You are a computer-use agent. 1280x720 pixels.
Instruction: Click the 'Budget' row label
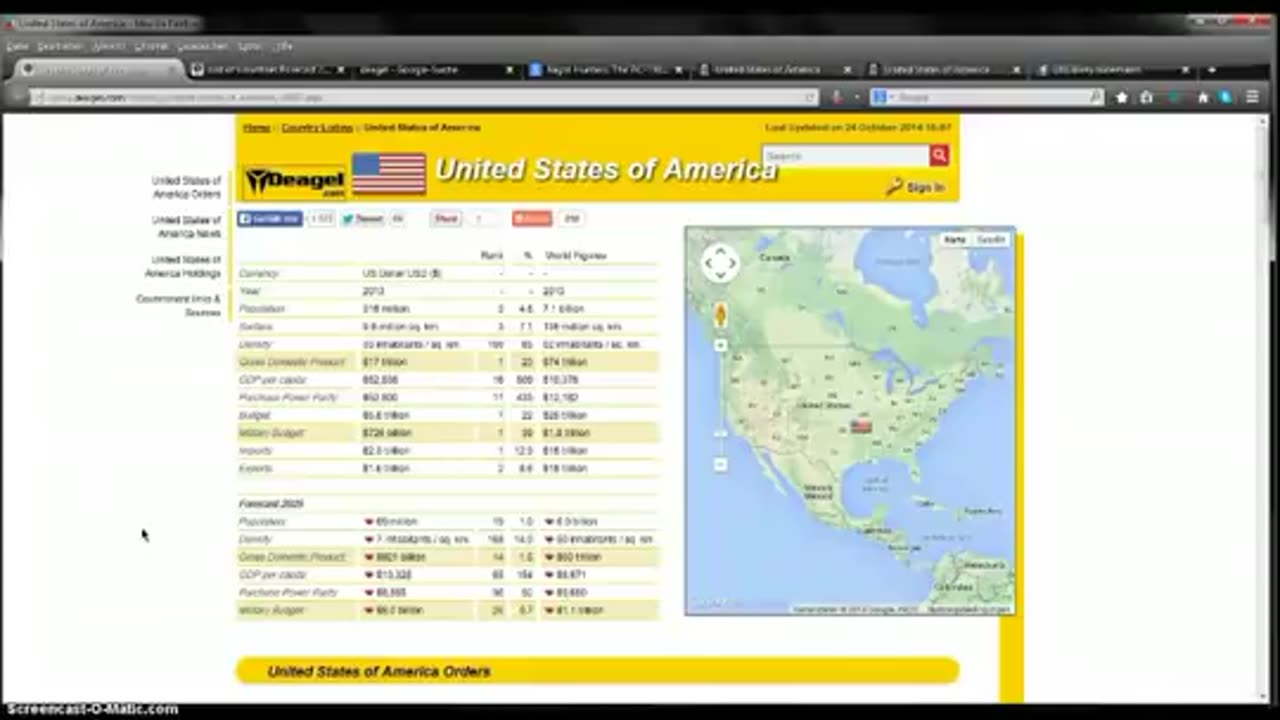[x=254, y=415]
